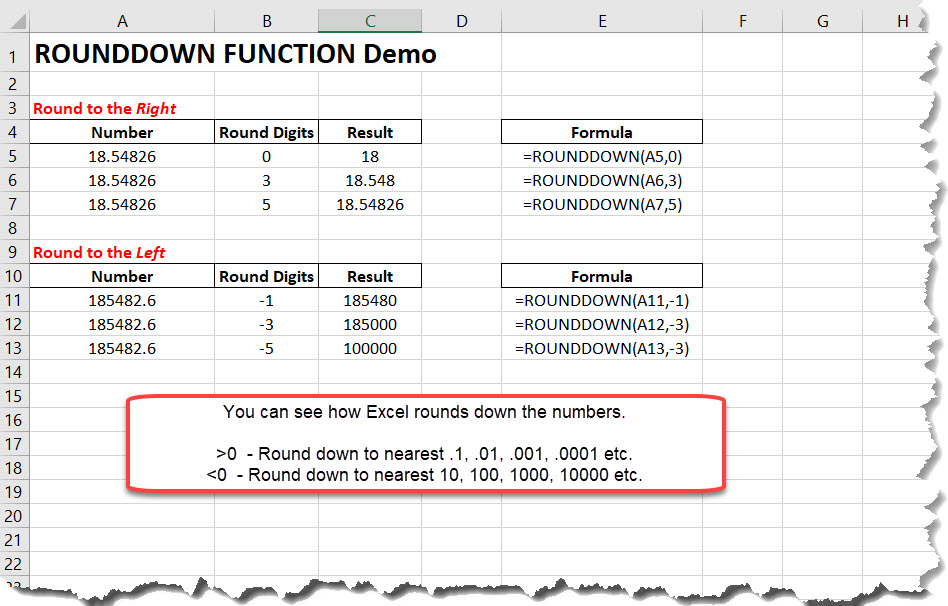Select cell B6 with round digits 3
948x606 pixels.
[267, 180]
